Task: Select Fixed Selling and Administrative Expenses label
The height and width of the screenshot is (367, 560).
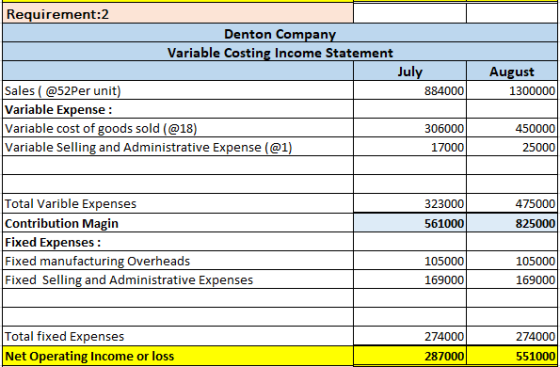Action: [x=129, y=280]
